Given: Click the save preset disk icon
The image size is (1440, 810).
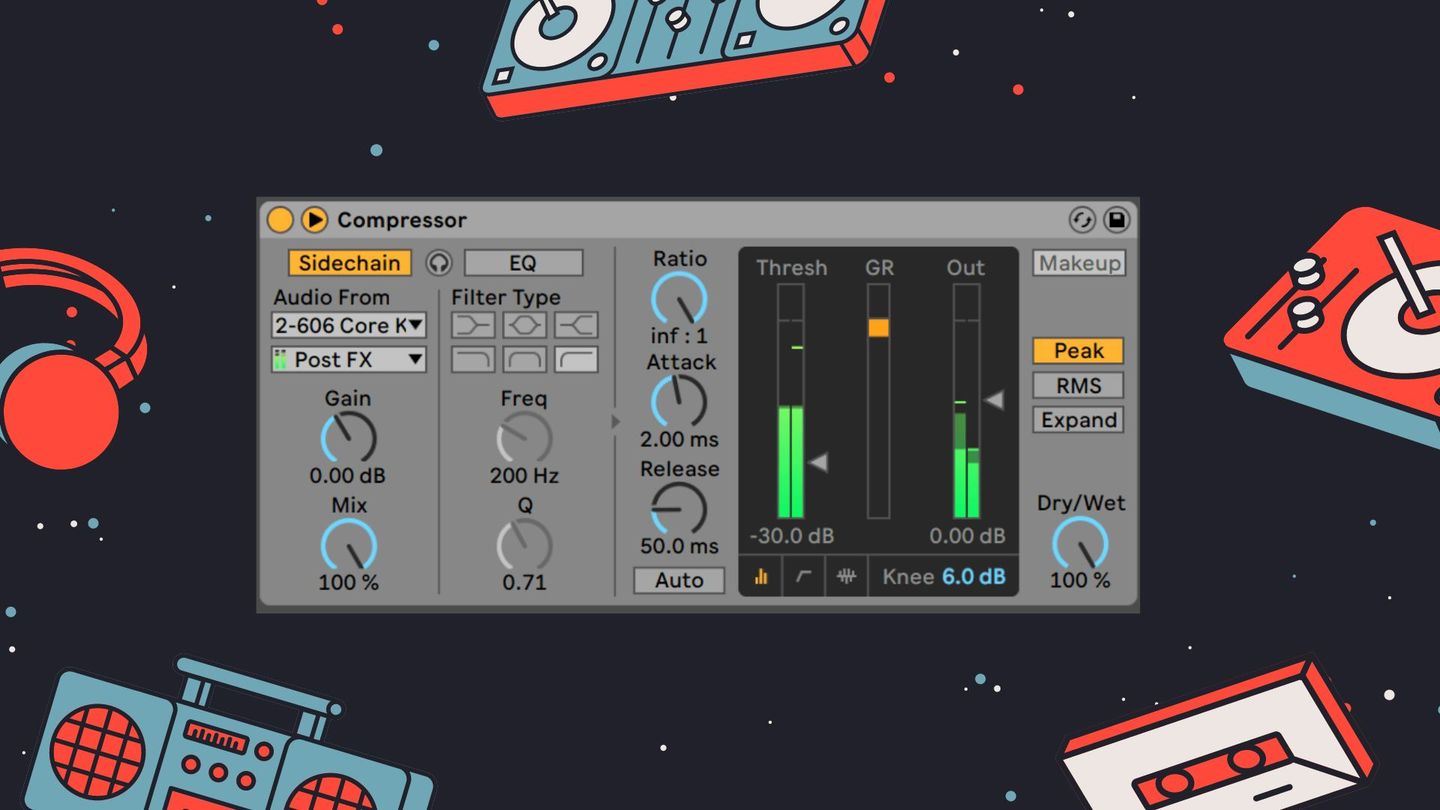Looking at the screenshot, I should tap(1116, 220).
